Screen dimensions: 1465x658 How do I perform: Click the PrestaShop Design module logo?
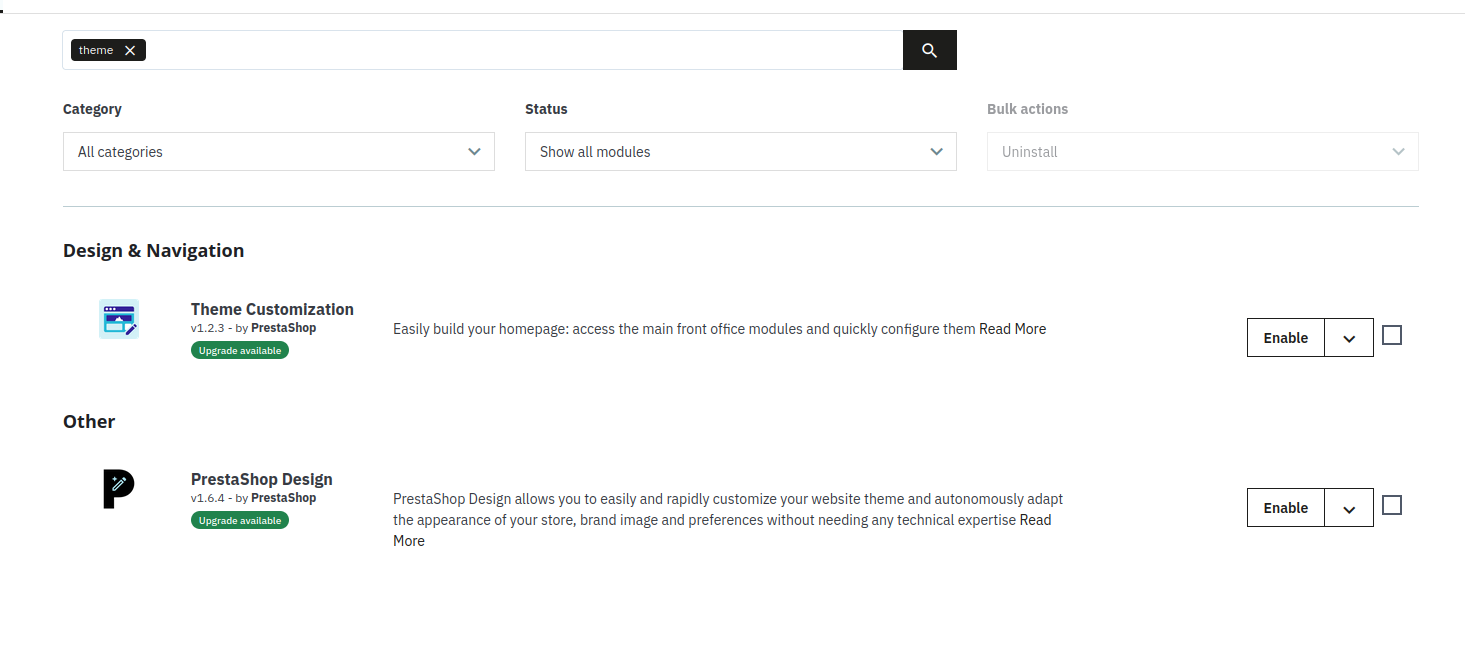pos(119,489)
